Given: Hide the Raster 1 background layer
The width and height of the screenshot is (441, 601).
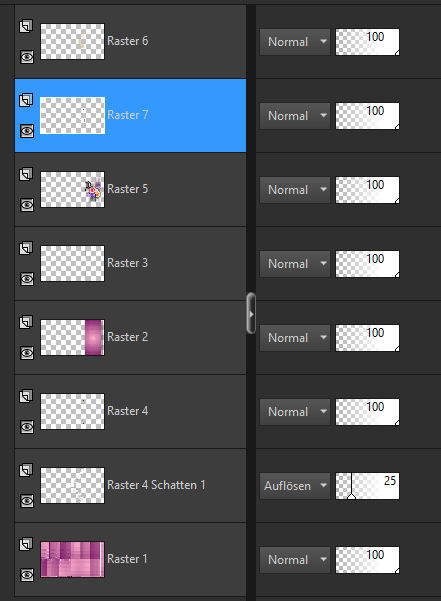Looking at the screenshot, I should tap(27, 575).
